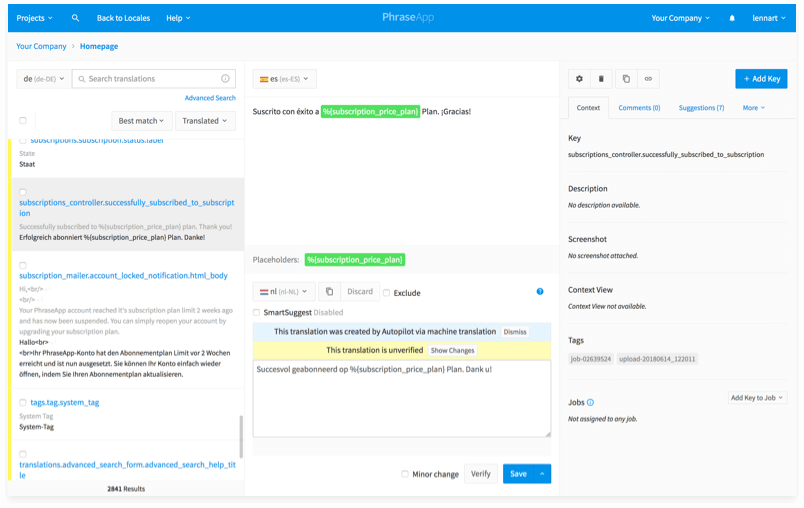Click the green placeholder in Spanish text
The height and width of the screenshot is (508, 804).
370,111
